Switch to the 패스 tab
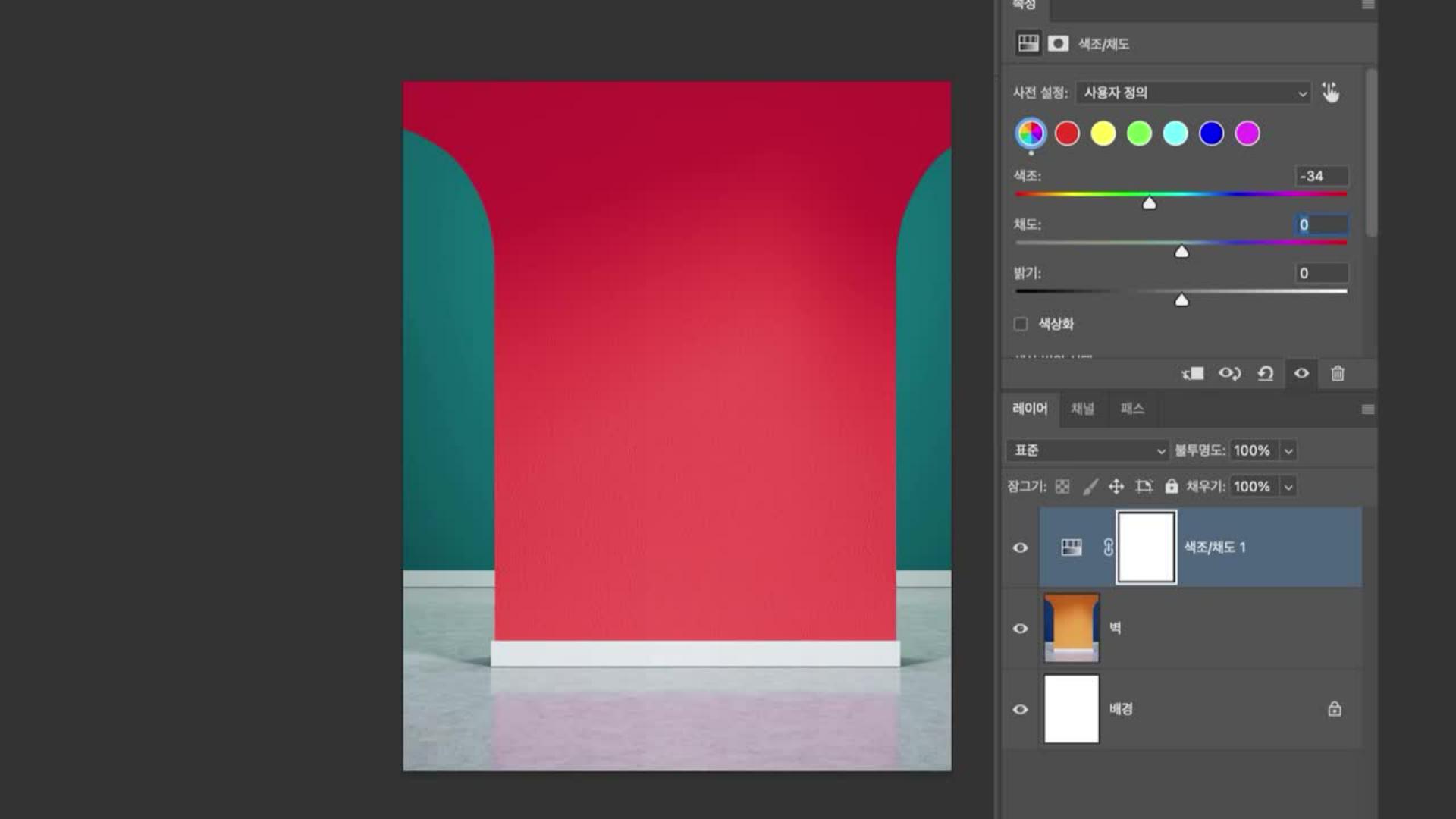This screenshot has height=819, width=1456. [1132, 409]
